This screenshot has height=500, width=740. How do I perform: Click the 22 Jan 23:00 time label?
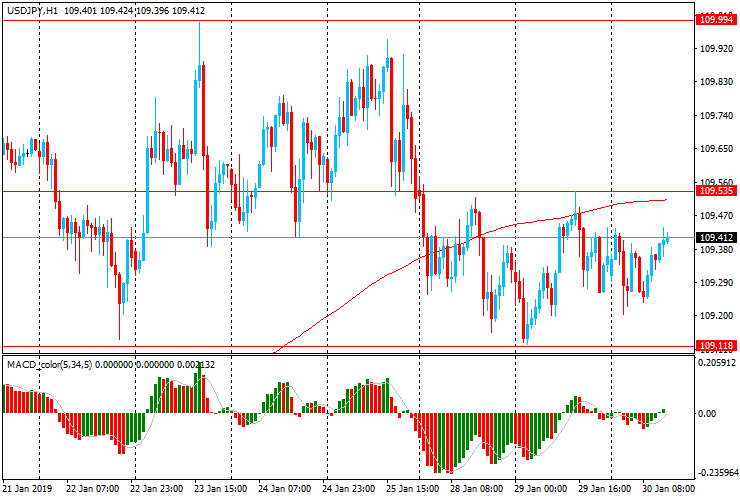click(x=155, y=490)
